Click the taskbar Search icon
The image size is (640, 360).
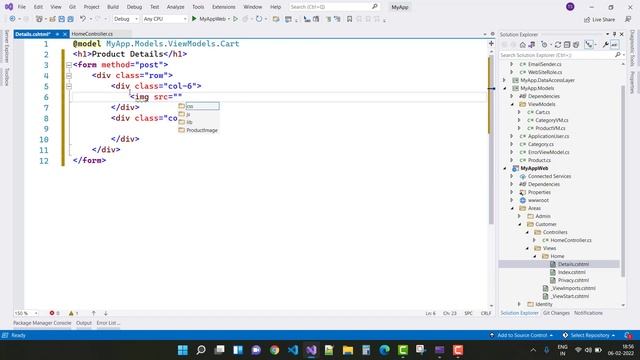click(x=201, y=350)
